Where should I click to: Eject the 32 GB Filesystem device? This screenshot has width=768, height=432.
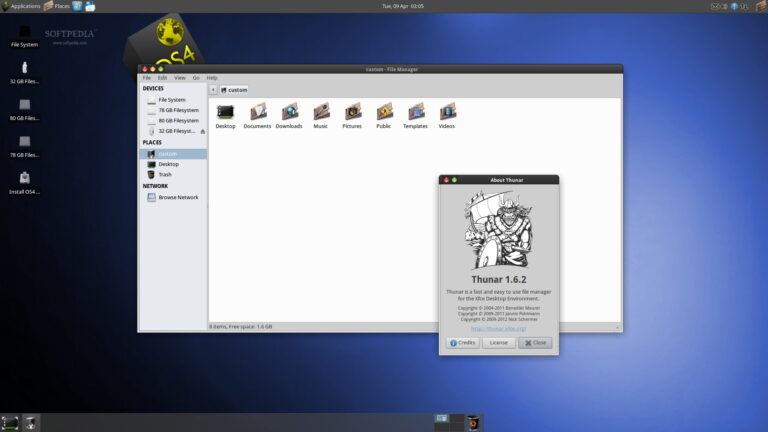[x=202, y=131]
